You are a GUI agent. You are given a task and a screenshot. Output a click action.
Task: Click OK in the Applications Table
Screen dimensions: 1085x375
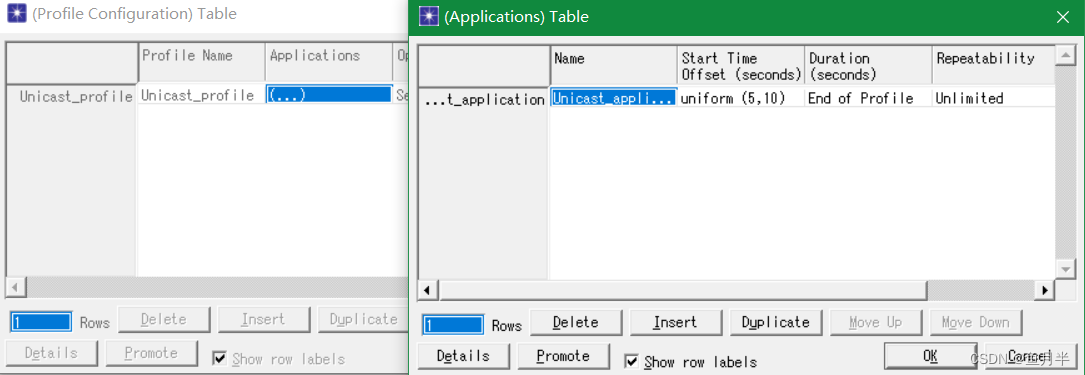pyautogui.click(x=930, y=356)
